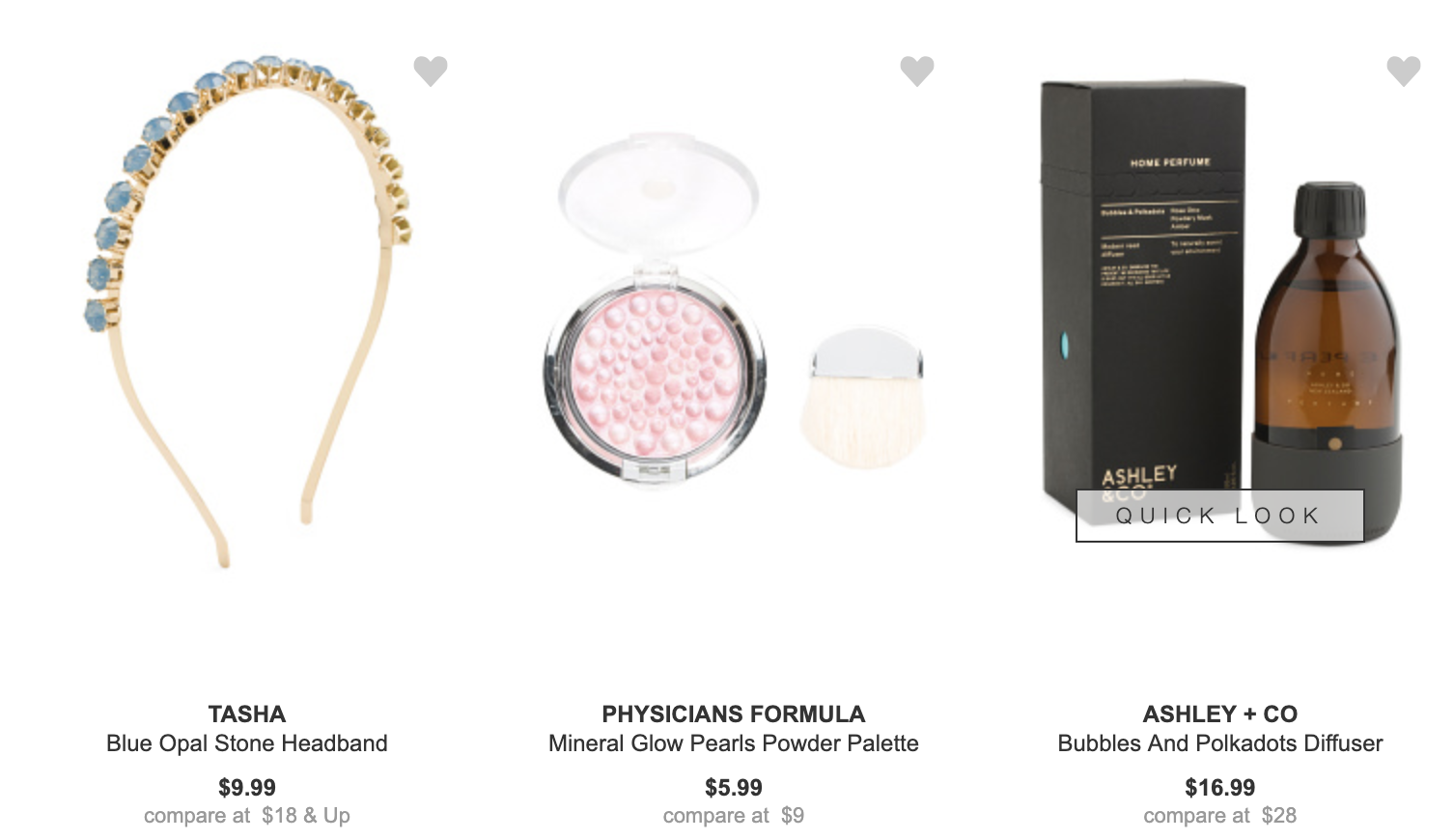The width and height of the screenshot is (1454, 840).
Task: Click the $5.99 powder palette price
Action: tap(734, 788)
